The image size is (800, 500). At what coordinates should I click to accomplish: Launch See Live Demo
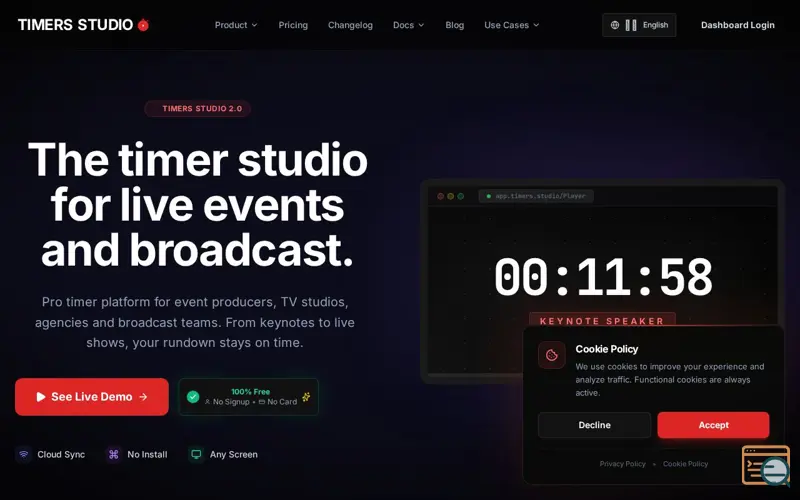pyautogui.click(x=92, y=396)
